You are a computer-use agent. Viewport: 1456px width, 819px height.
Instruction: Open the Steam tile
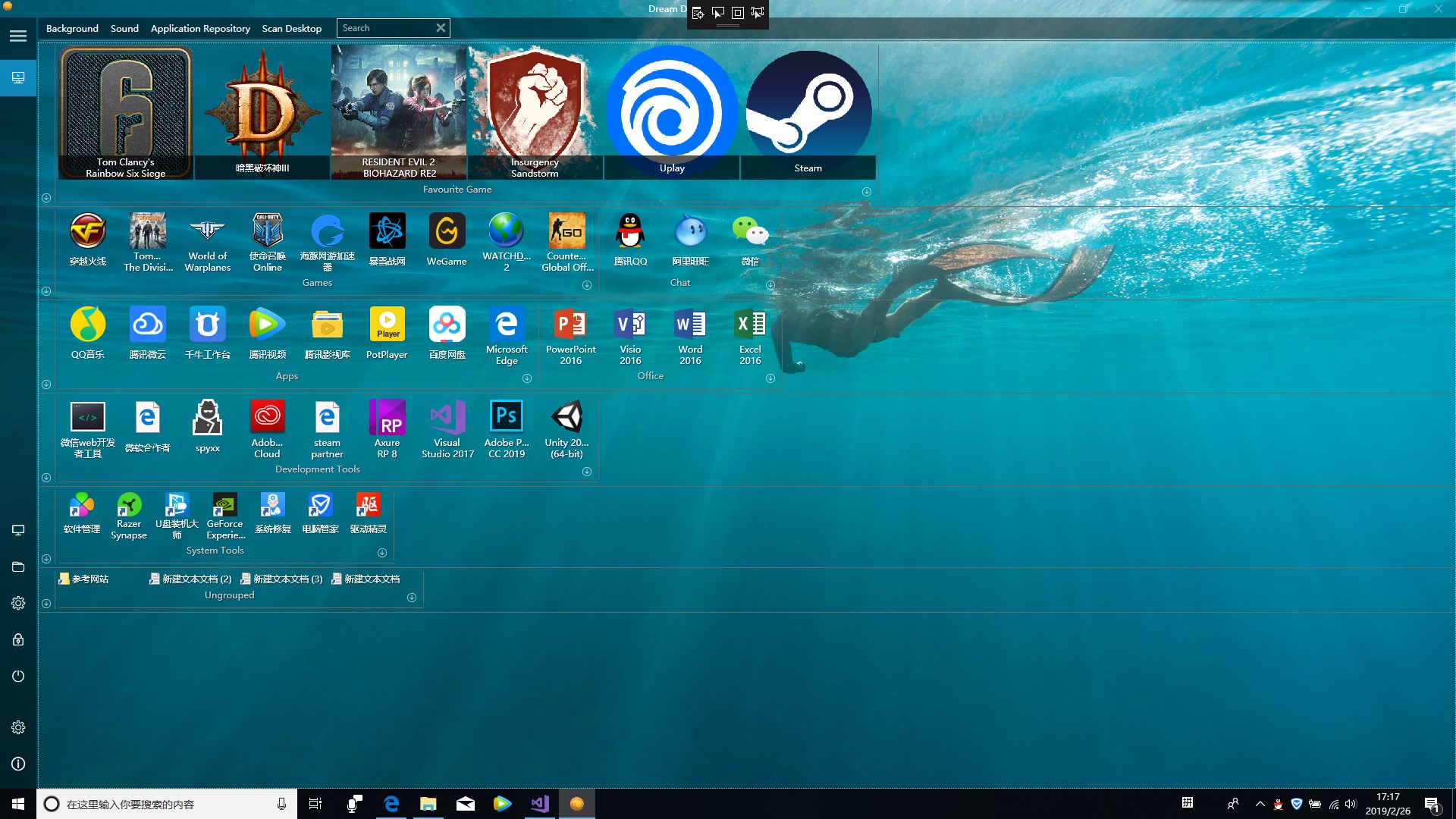tap(808, 112)
